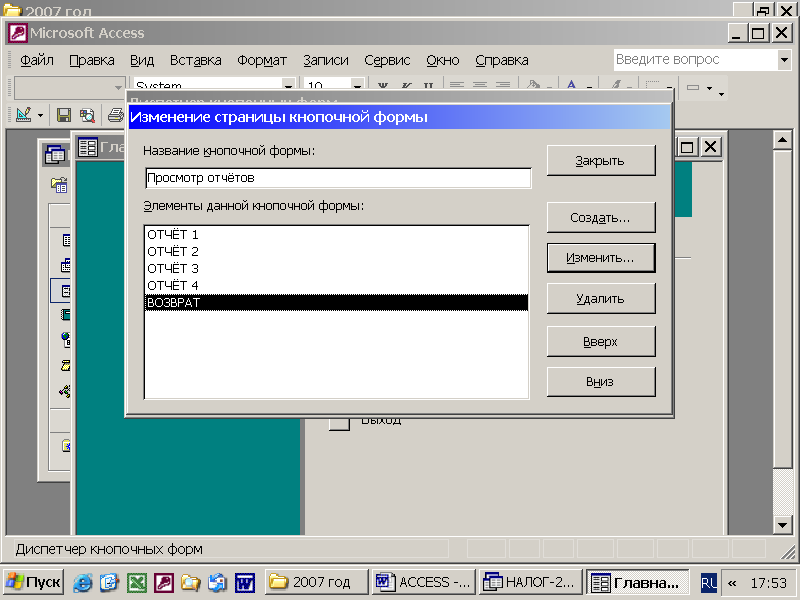This screenshot has width=800, height=600.
Task: Click the Вверх button
Action: click(601, 341)
